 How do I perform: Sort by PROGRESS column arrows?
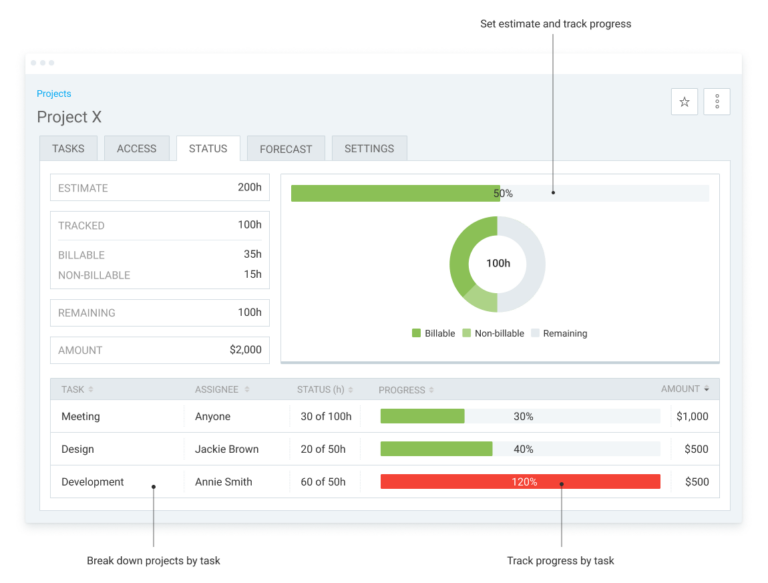click(x=432, y=390)
